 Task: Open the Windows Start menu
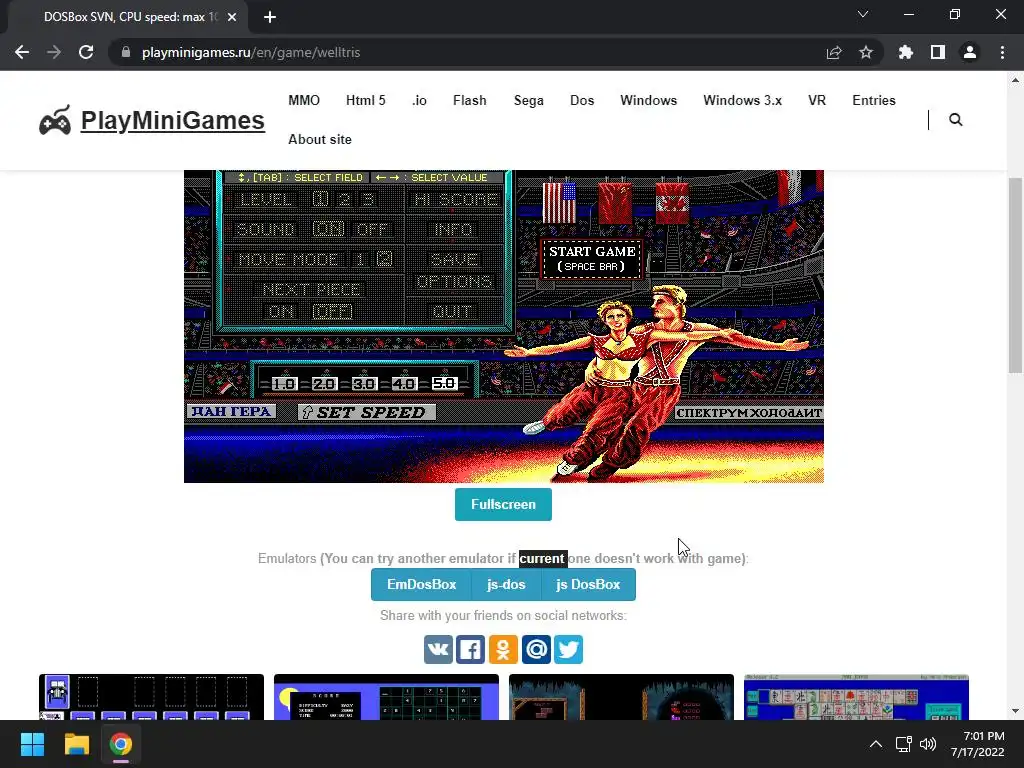pos(32,744)
